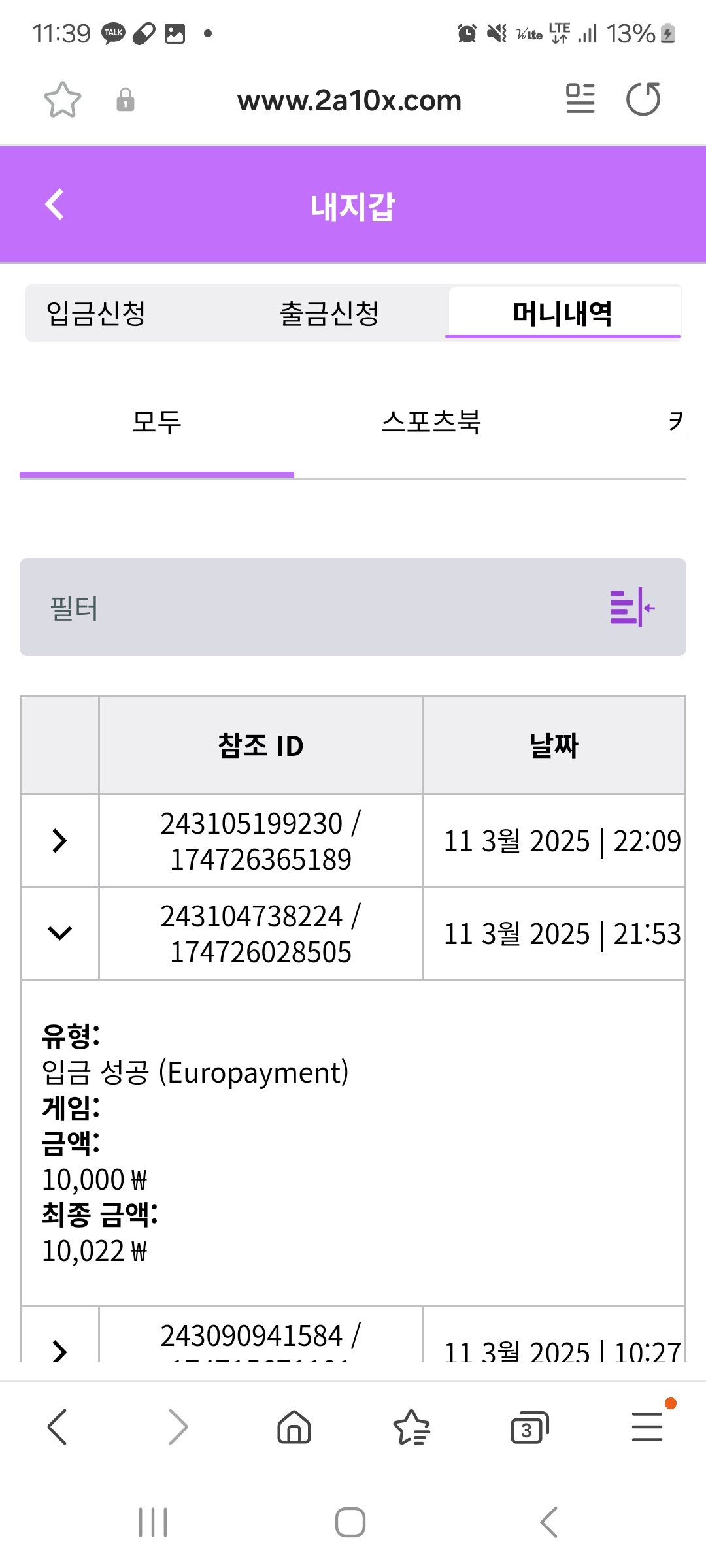Viewport: 706px width, 1568px height.
Task: Tap browser back navigation arrow
Action: coord(58,1426)
